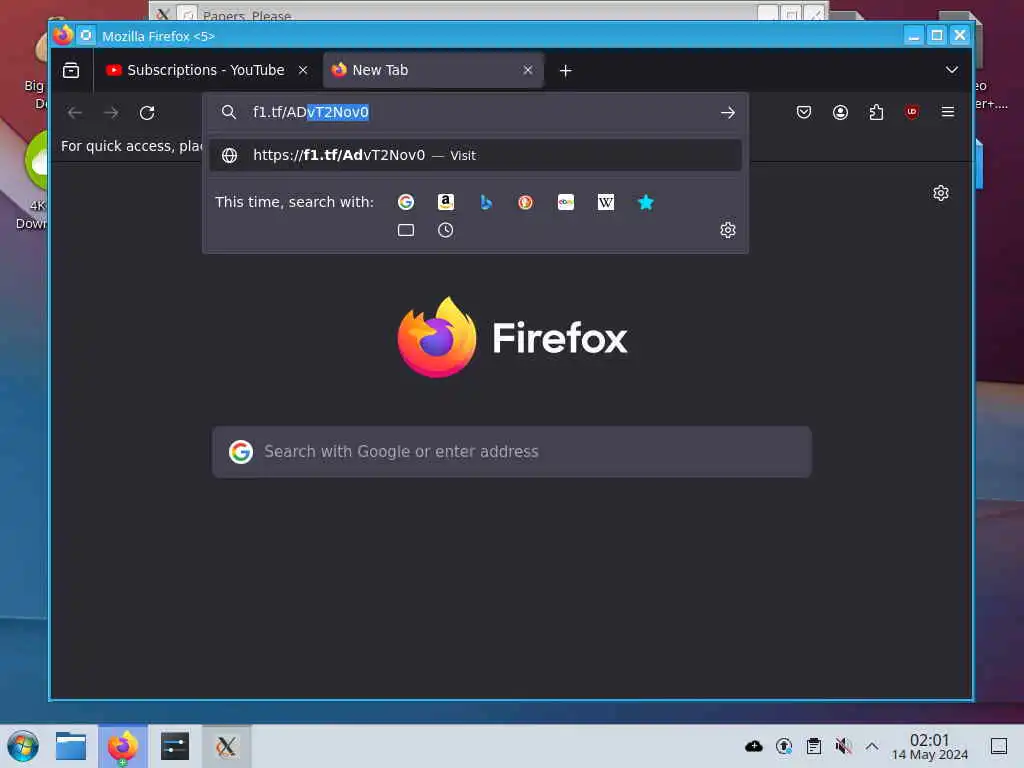
Task: Open system settings sliders taskbar icon
Action: [x=174, y=746]
